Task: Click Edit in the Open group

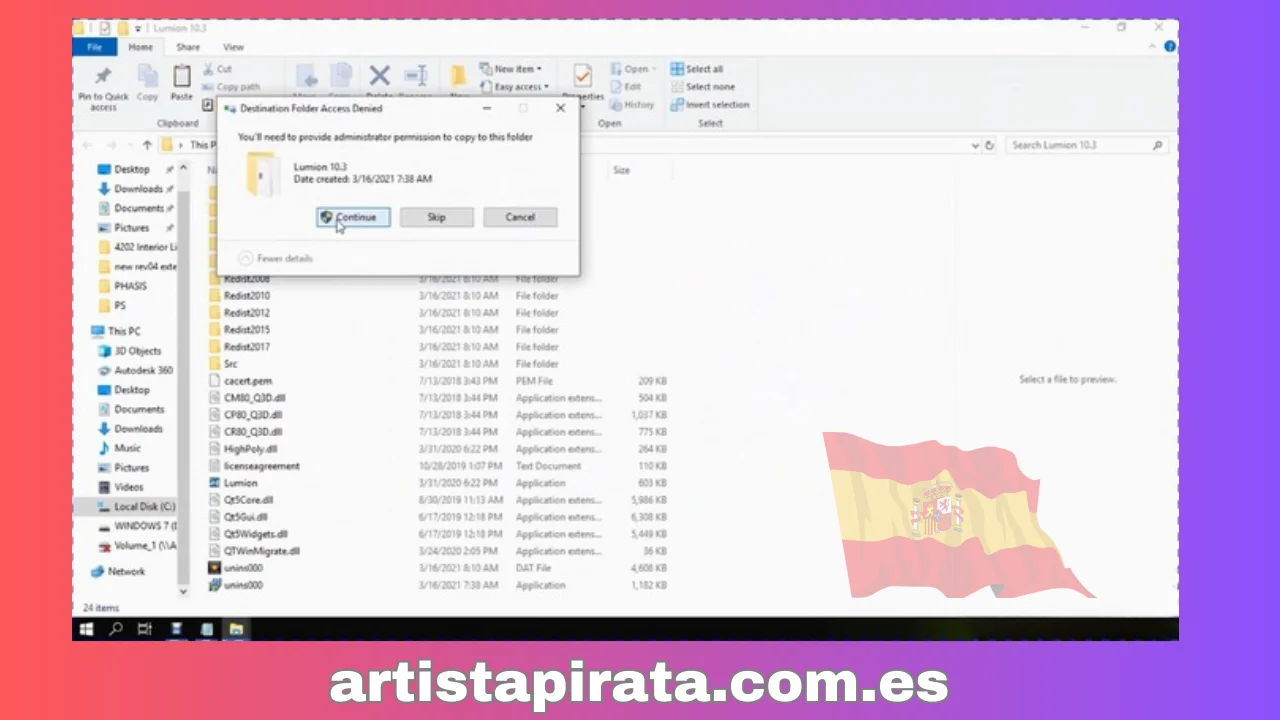Action: click(625, 87)
